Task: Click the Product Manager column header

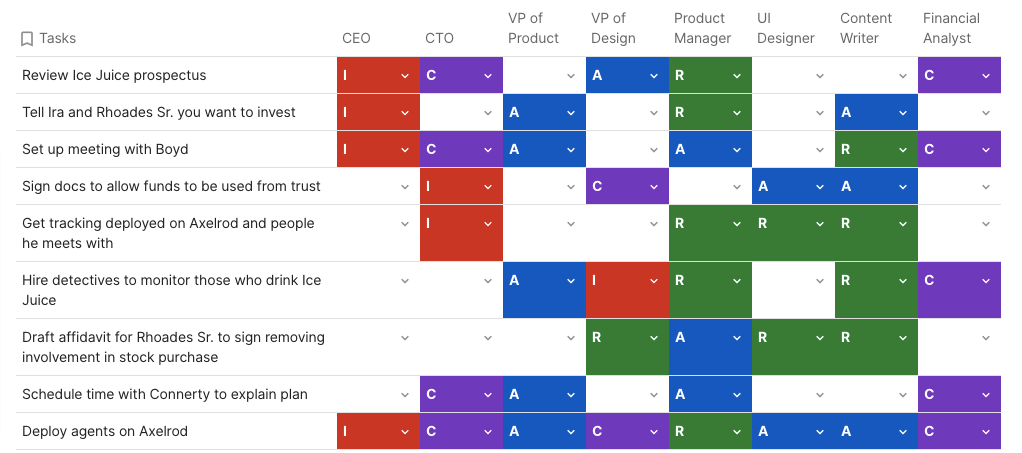Action: point(700,28)
